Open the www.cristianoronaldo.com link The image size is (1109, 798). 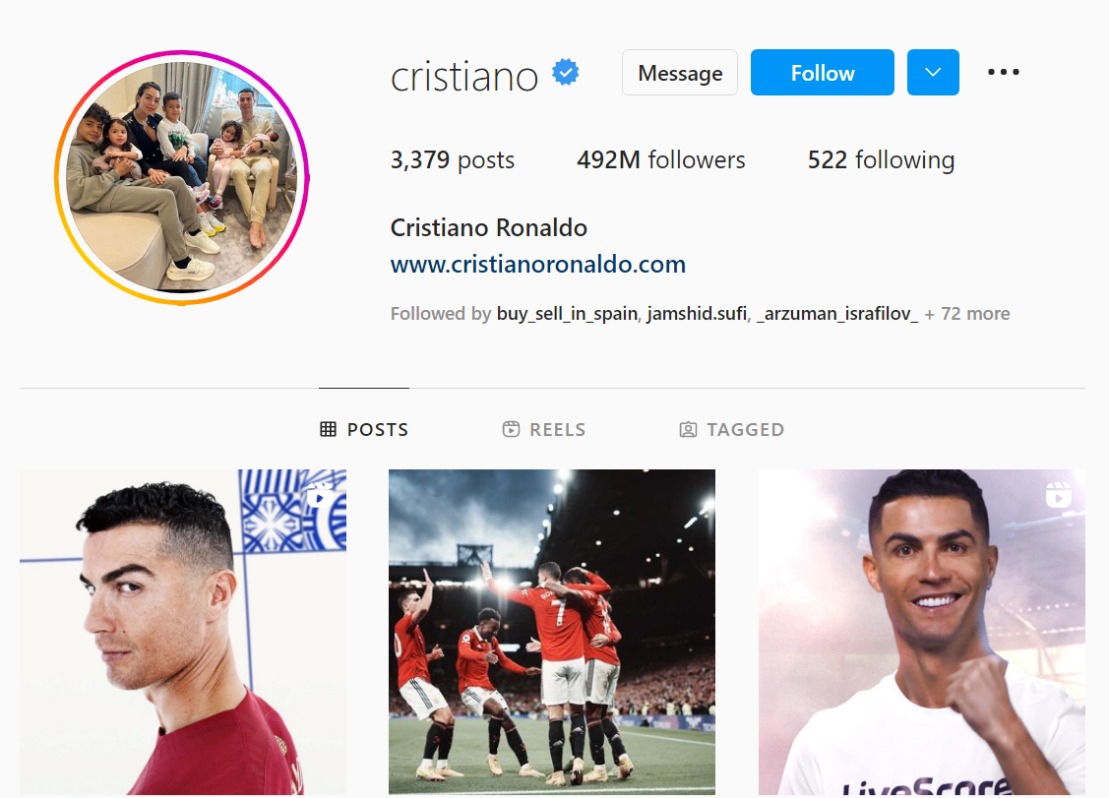pos(538,265)
